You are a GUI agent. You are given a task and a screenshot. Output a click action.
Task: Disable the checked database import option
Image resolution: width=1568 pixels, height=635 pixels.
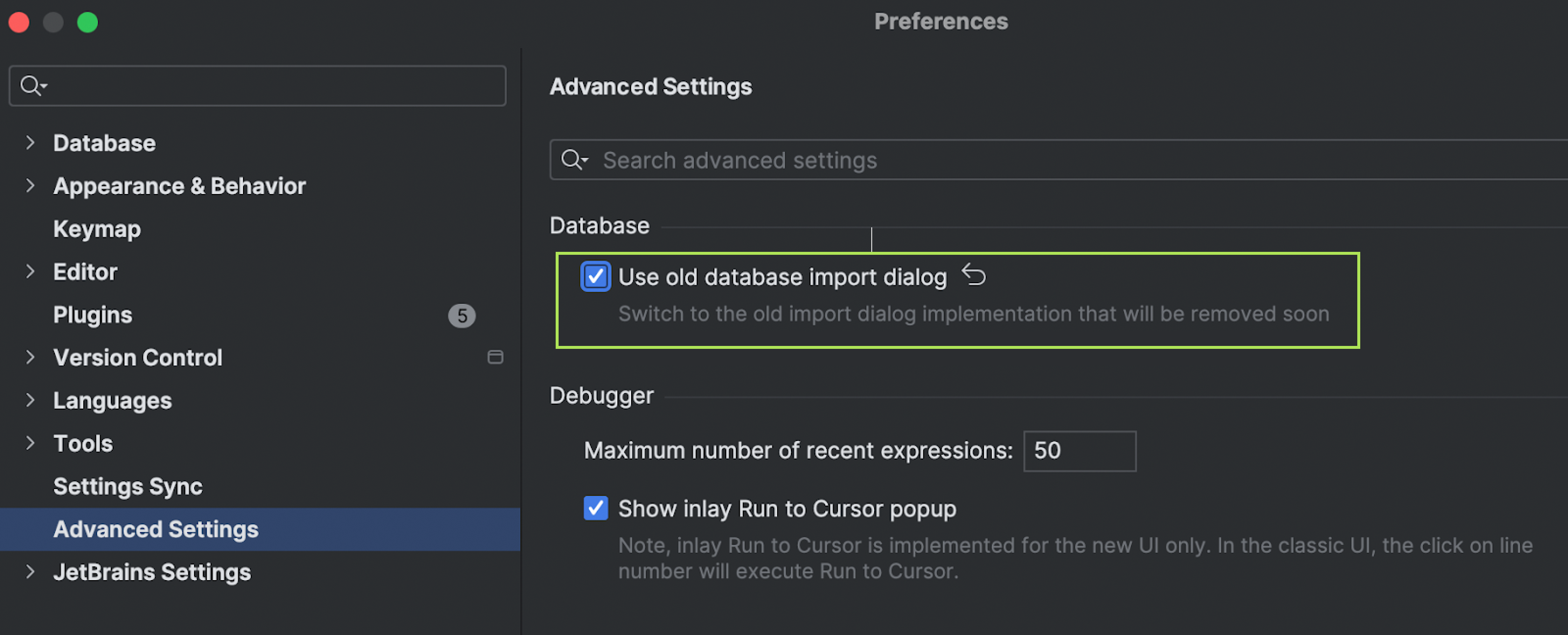[593, 277]
